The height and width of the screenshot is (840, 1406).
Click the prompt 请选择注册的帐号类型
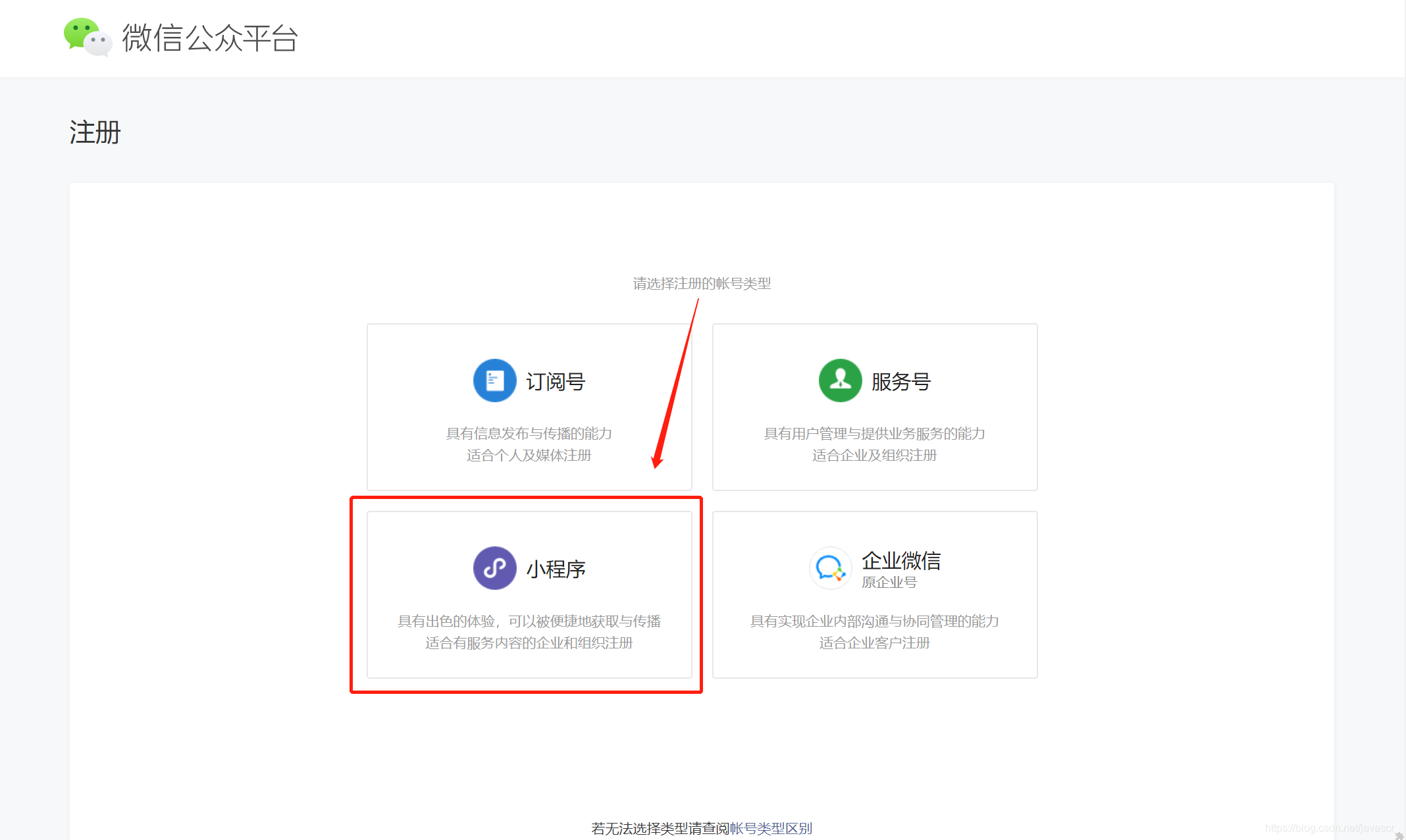point(702,283)
